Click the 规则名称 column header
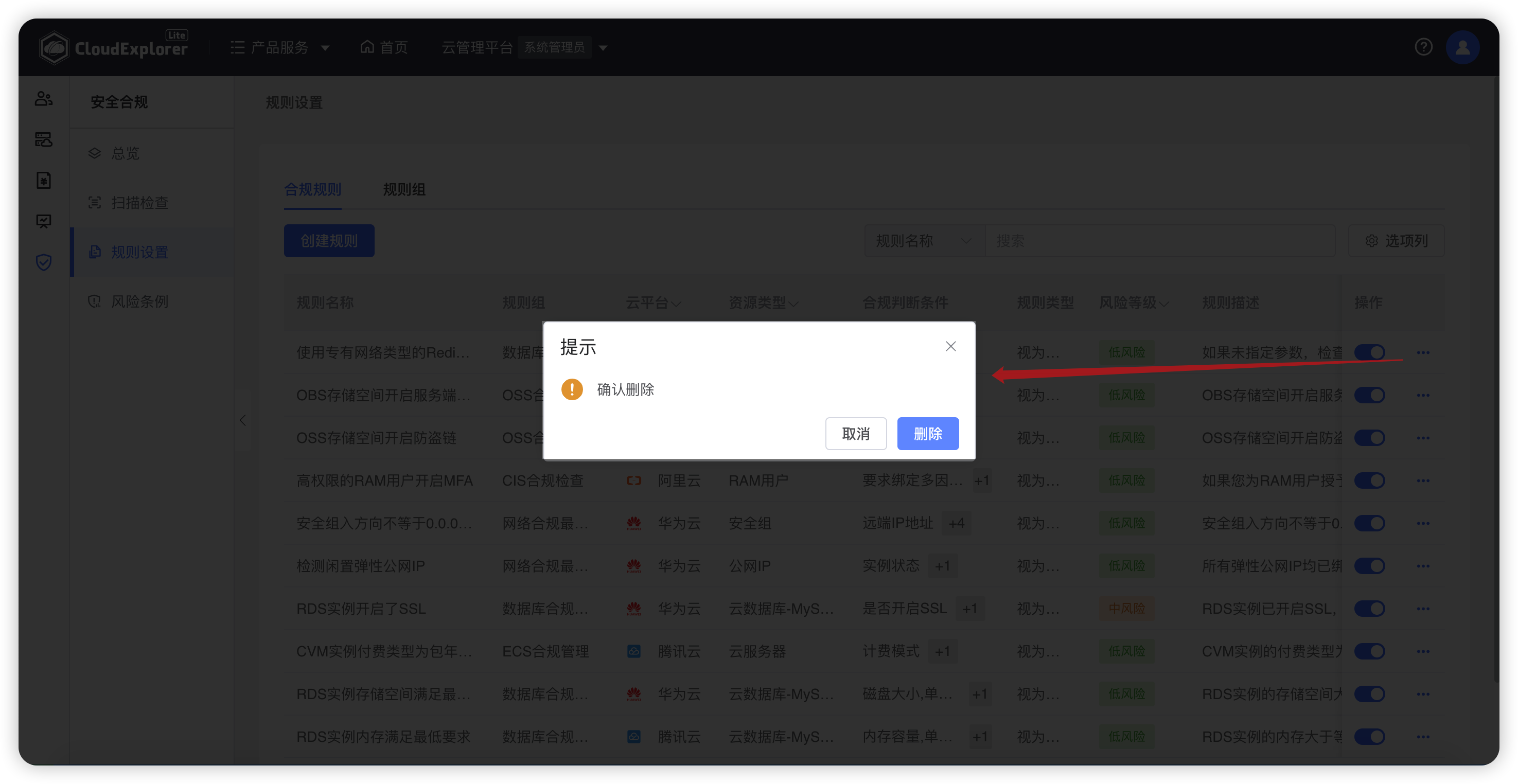 point(325,303)
